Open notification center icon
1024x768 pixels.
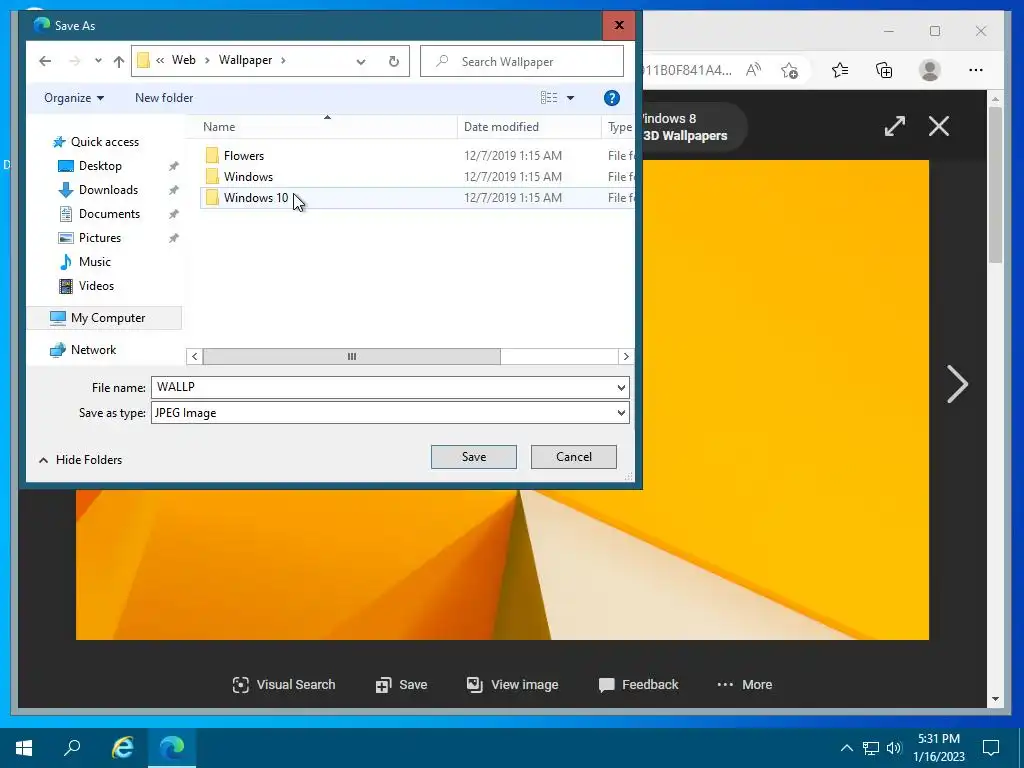click(x=991, y=748)
